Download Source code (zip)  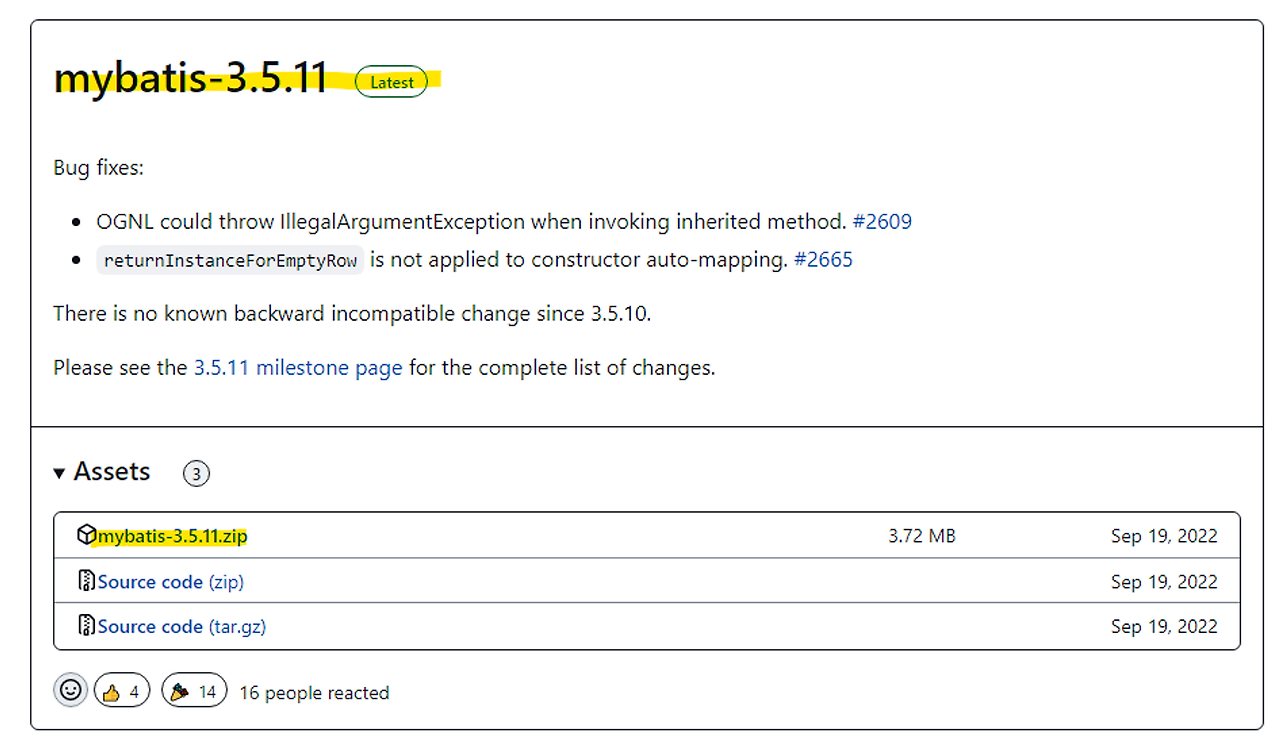tap(170, 581)
